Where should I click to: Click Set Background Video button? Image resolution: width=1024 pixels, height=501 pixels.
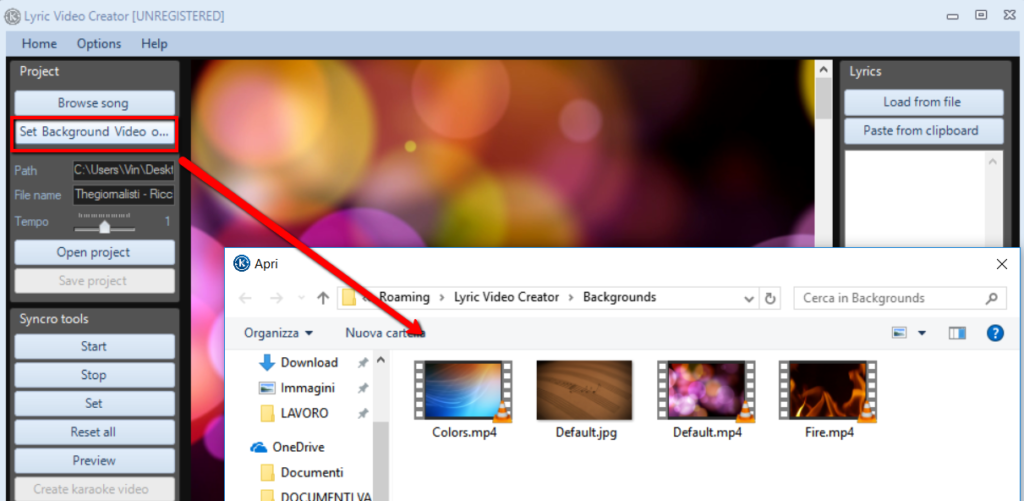tap(94, 131)
